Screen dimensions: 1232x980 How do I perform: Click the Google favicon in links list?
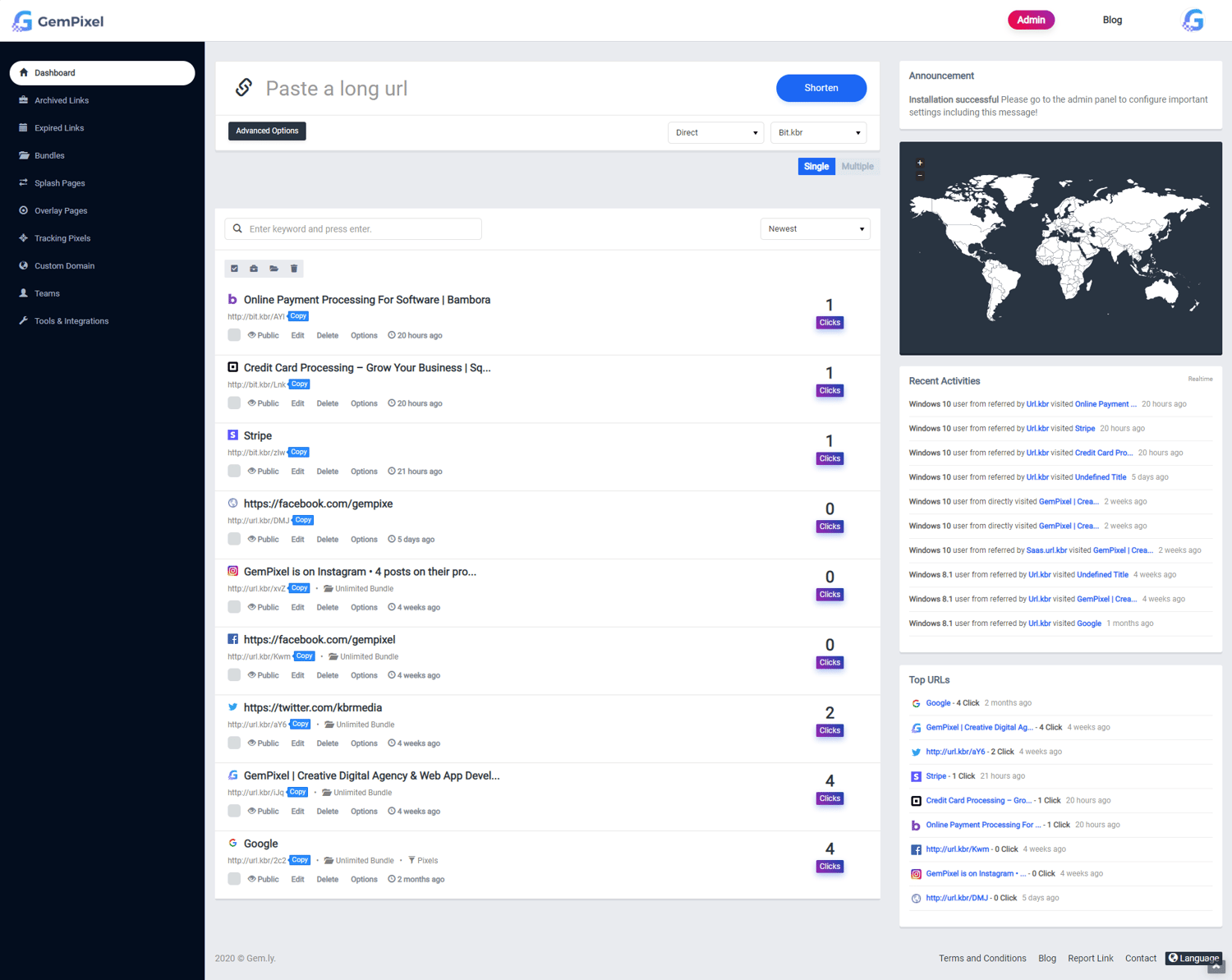click(x=232, y=843)
